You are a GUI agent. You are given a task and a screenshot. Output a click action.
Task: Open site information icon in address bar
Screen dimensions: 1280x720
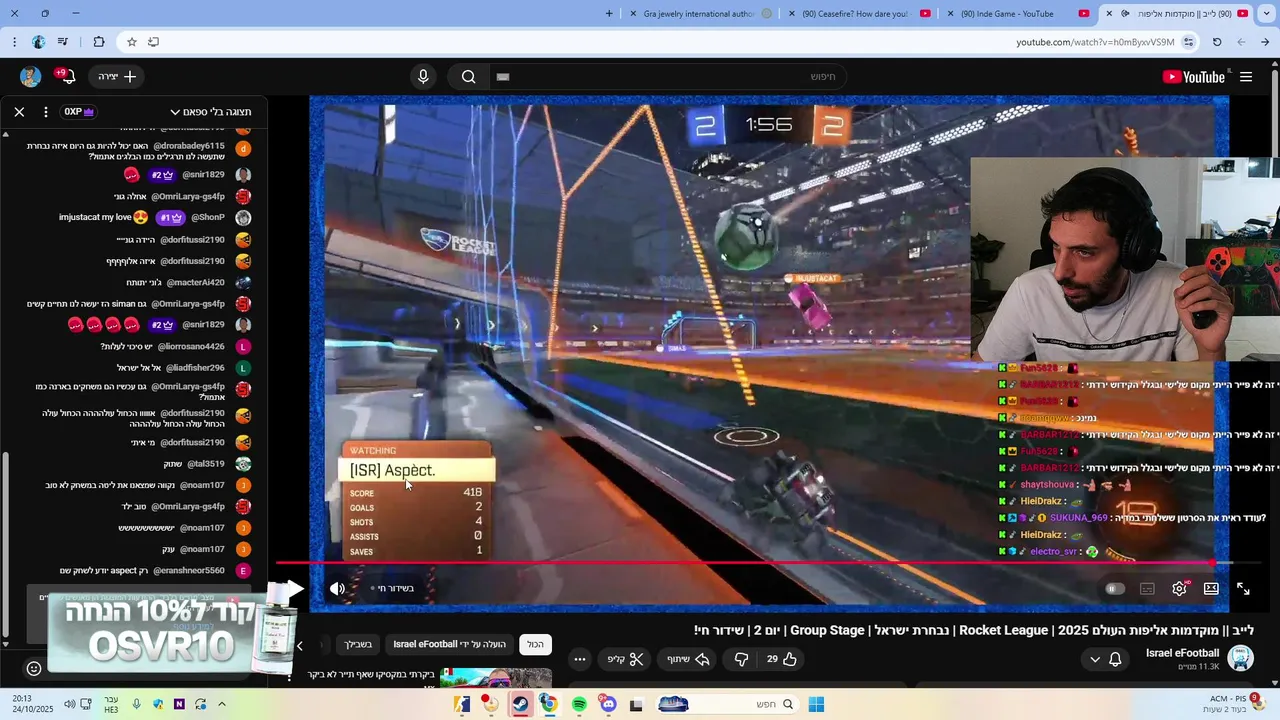[1188, 42]
